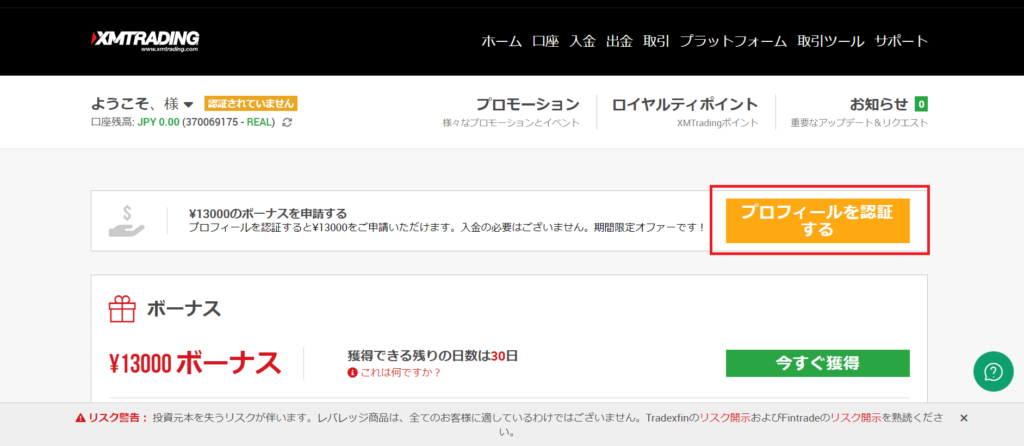
Task: Click the refresh balance icon
Action: [288, 122]
